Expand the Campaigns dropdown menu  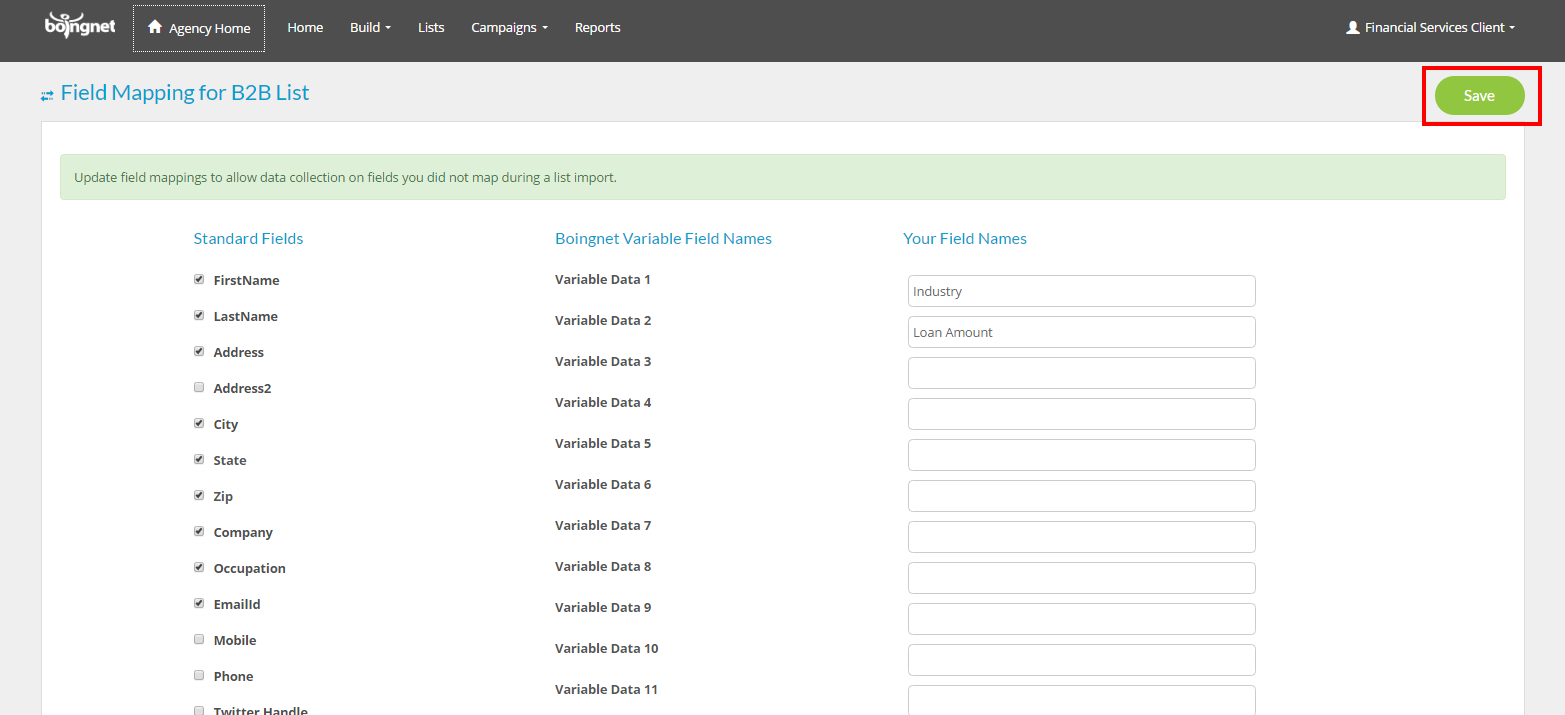tap(509, 28)
